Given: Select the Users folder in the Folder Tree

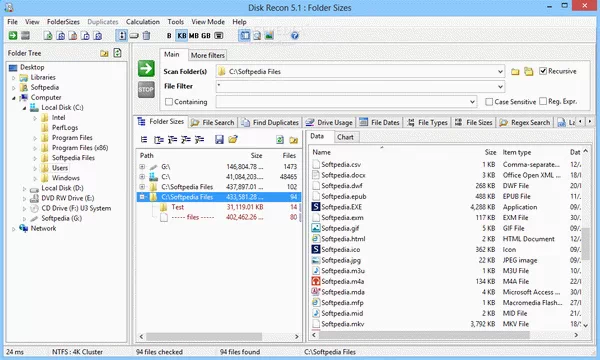Looking at the screenshot, I should 60,168.
